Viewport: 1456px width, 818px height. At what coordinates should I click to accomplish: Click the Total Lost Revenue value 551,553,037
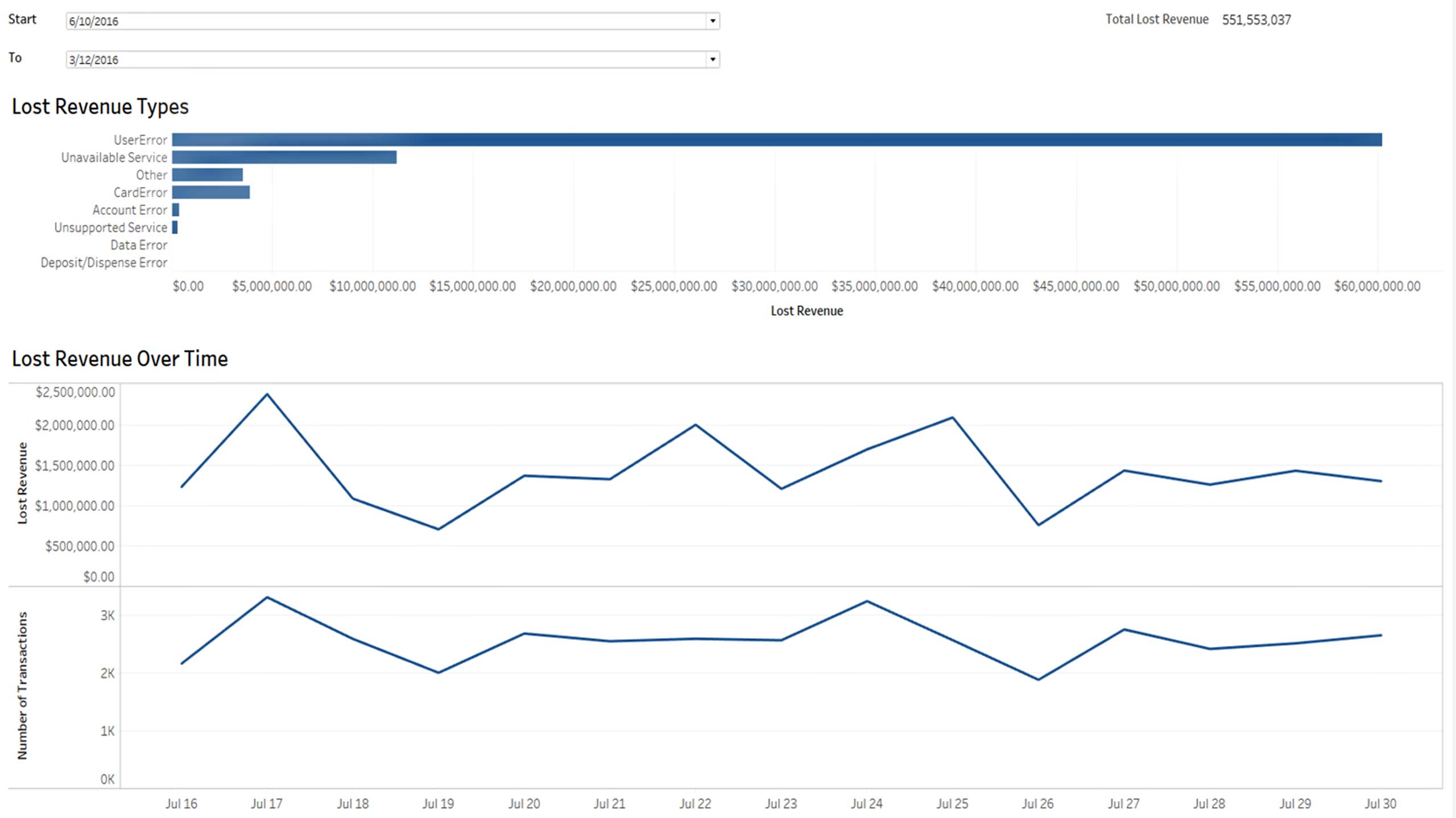coord(1256,20)
